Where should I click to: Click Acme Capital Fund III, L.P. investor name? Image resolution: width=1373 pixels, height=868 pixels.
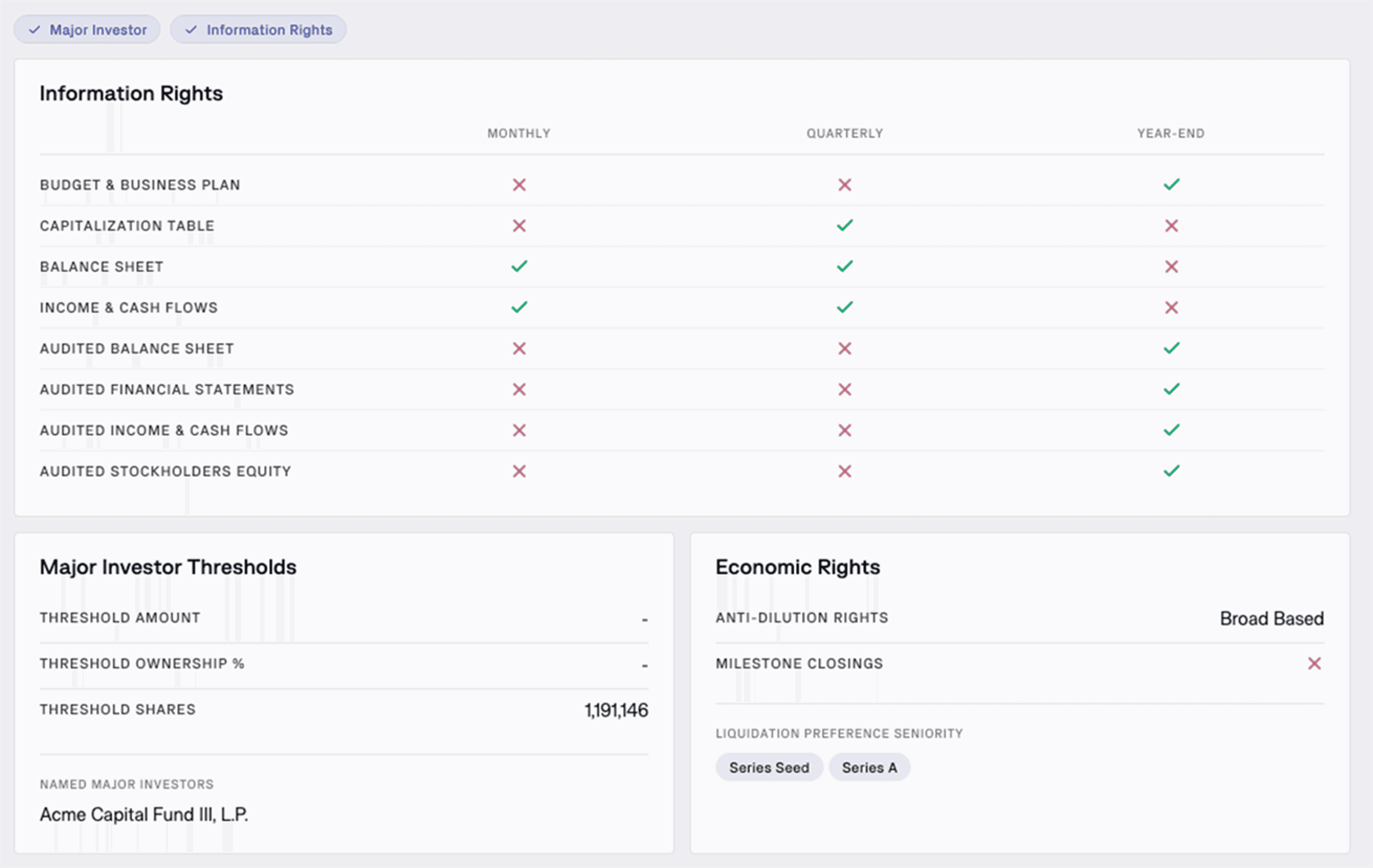[x=144, y=814]
